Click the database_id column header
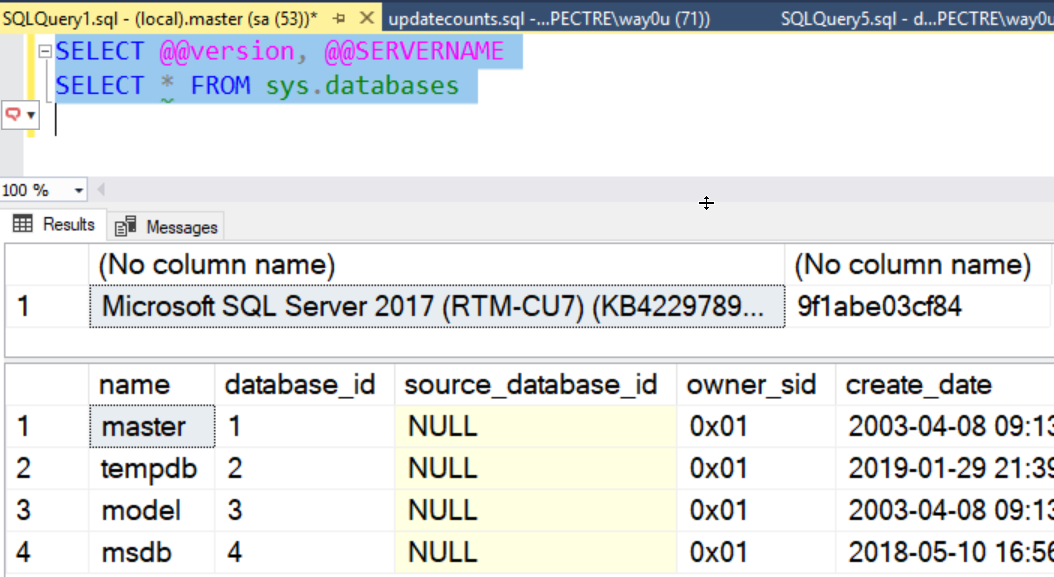 pos(300,385)
